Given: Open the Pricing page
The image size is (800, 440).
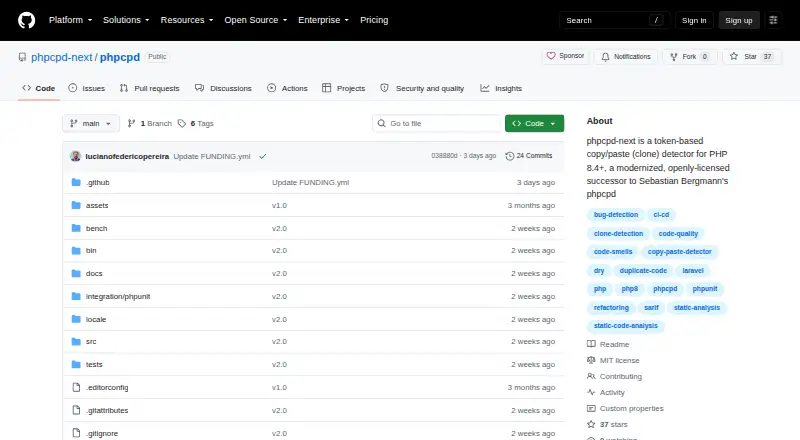Looking at the screenshot, I should pyautogui.click(x=374, y=20).
